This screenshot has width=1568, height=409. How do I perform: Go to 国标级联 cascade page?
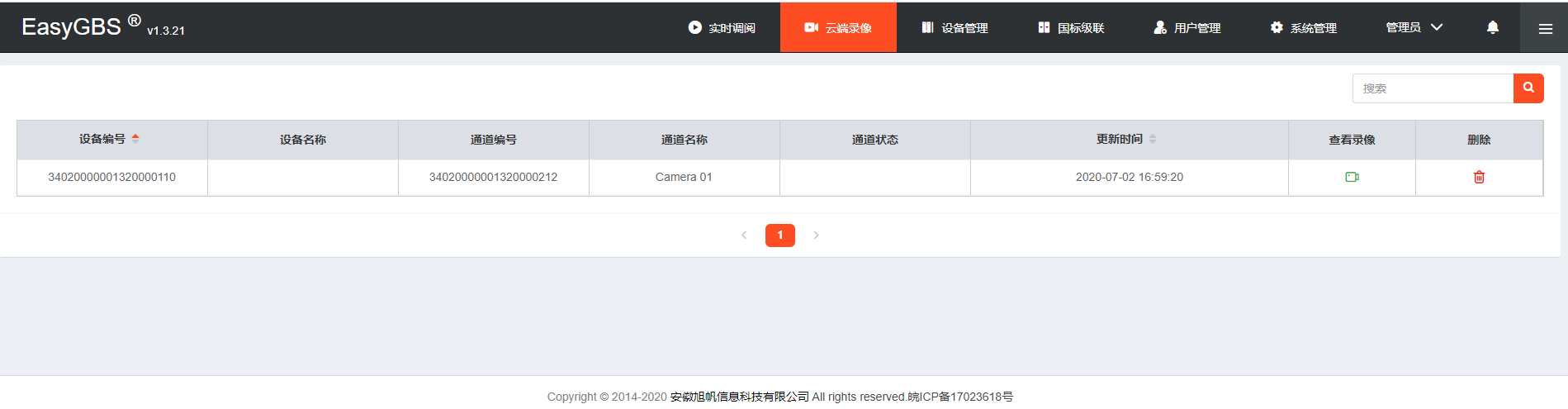pyautogui.click(x=1071, y=27)
